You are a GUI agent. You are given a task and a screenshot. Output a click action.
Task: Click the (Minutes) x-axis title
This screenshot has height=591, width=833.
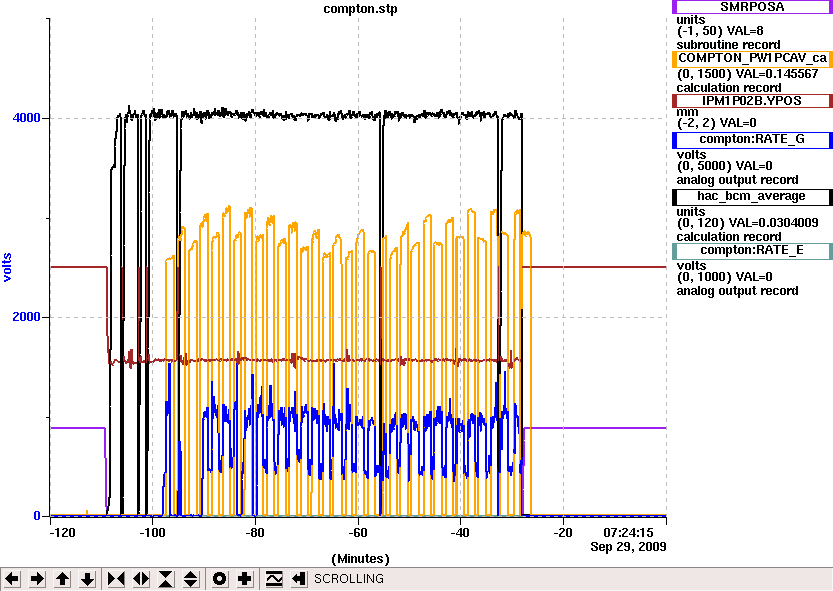360,559
